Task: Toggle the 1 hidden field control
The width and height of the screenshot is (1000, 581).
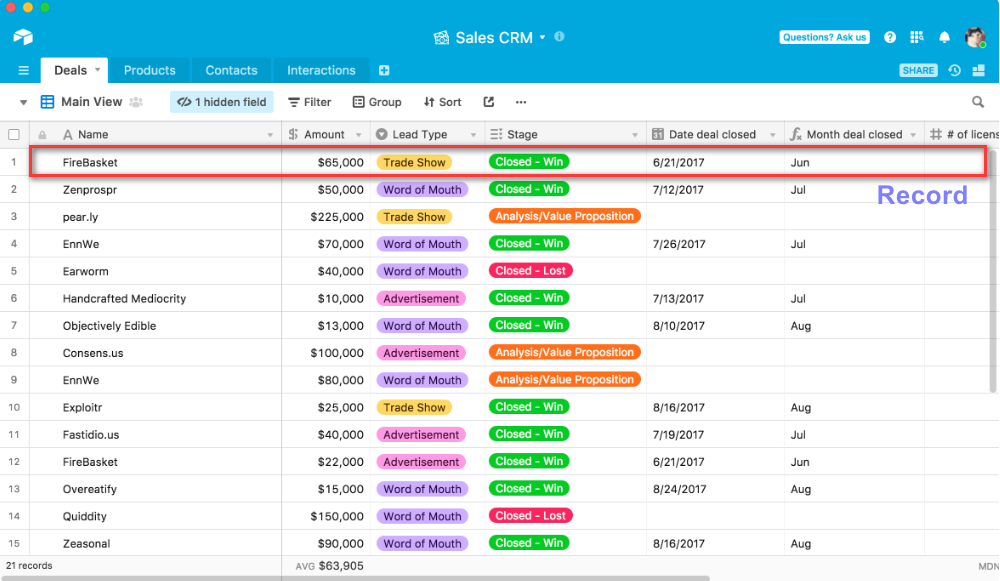Action: click(x=222, y=102)
